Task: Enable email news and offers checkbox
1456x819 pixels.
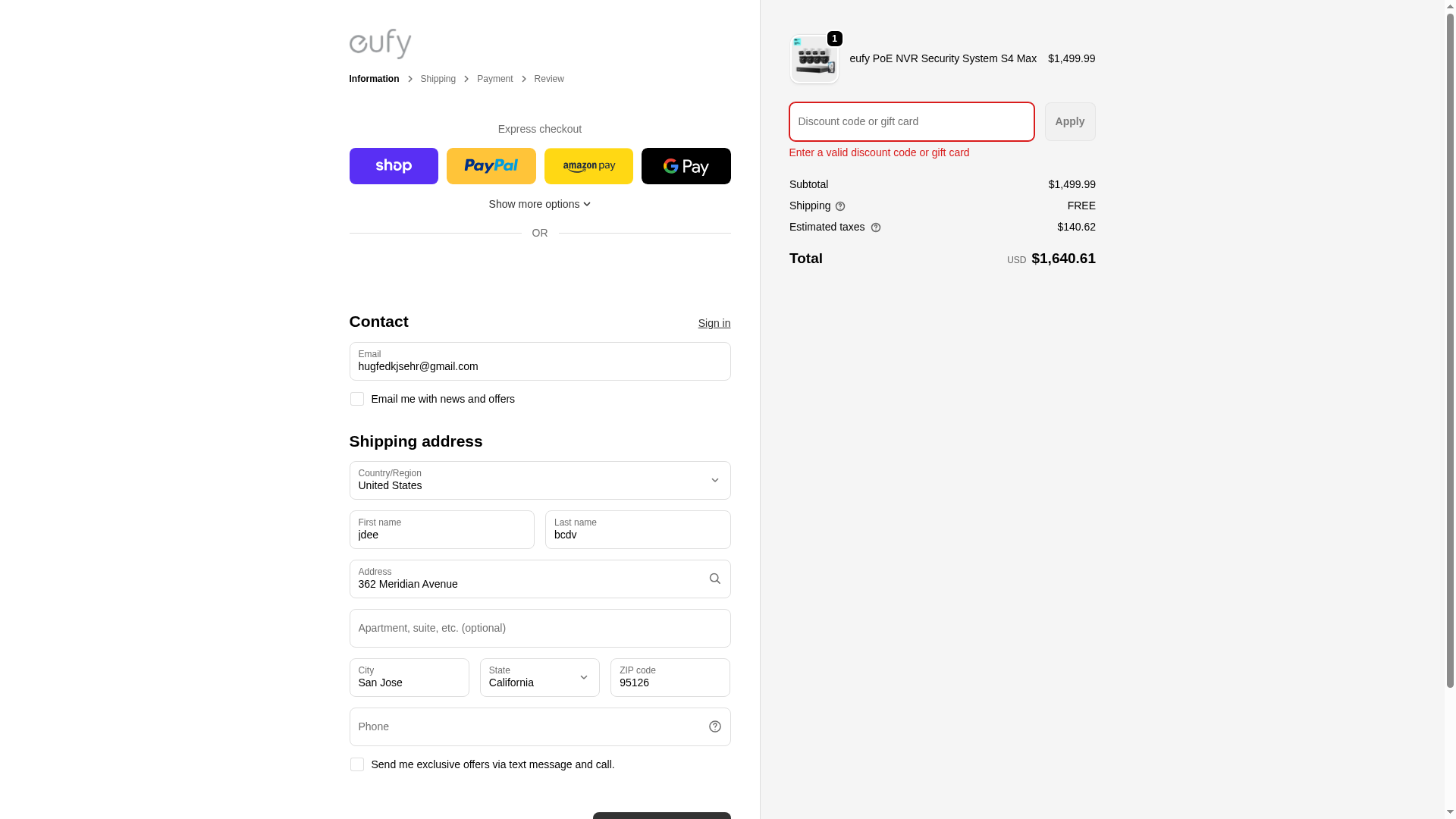Action: [357, 399]
